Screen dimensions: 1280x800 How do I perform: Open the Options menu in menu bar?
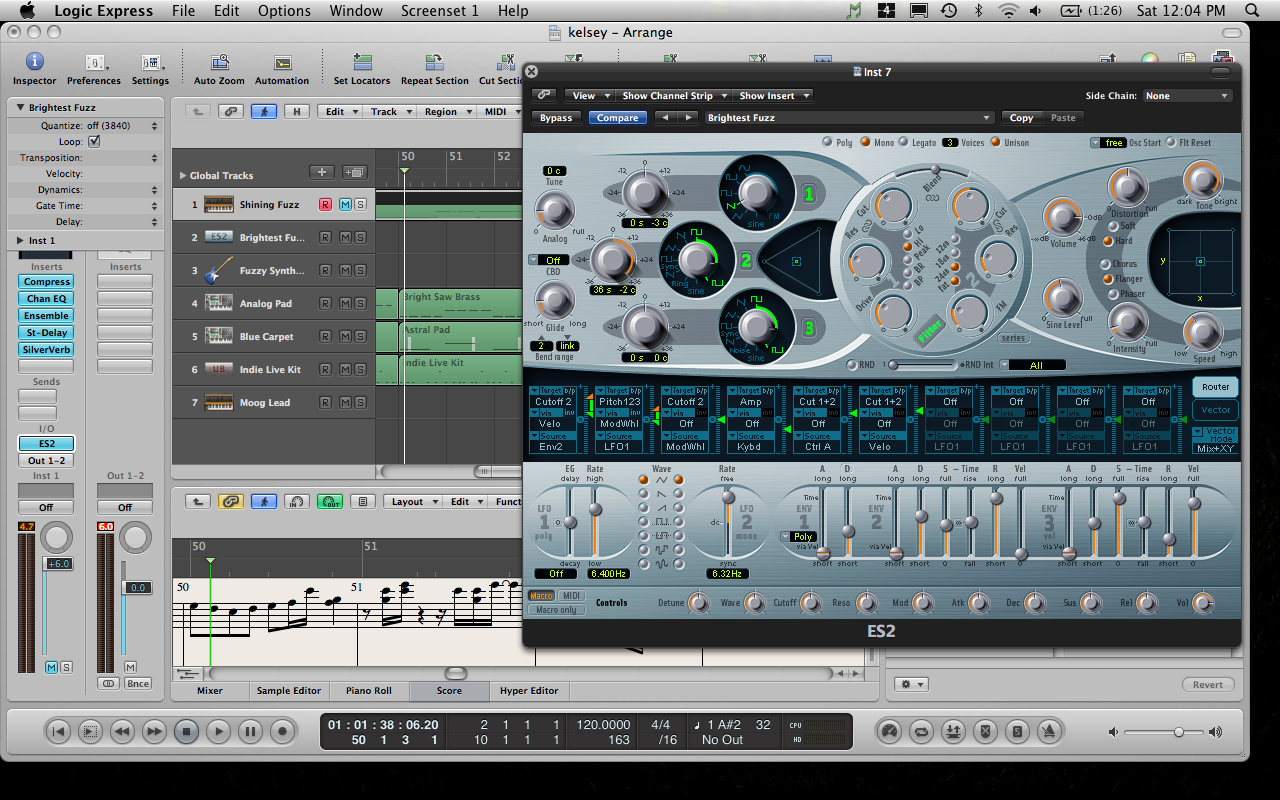tap(284, 11)
